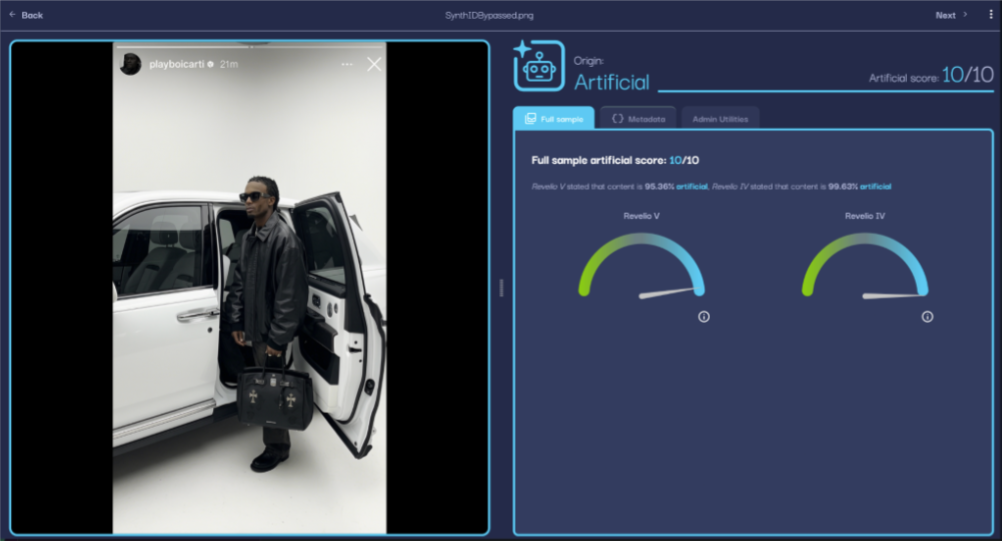Click the Revelio IV label
1002x541 pixels.
point(865,216)
